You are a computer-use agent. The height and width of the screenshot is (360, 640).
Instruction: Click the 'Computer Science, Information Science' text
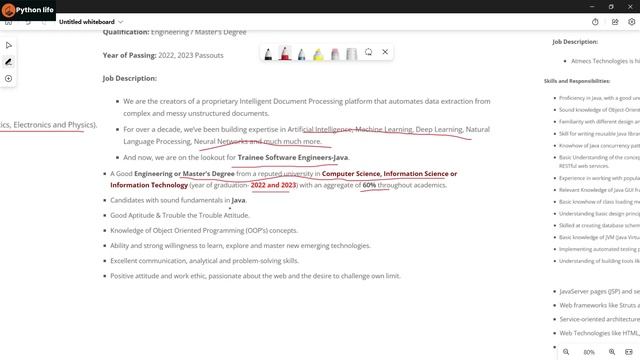[x=385, y=173]
